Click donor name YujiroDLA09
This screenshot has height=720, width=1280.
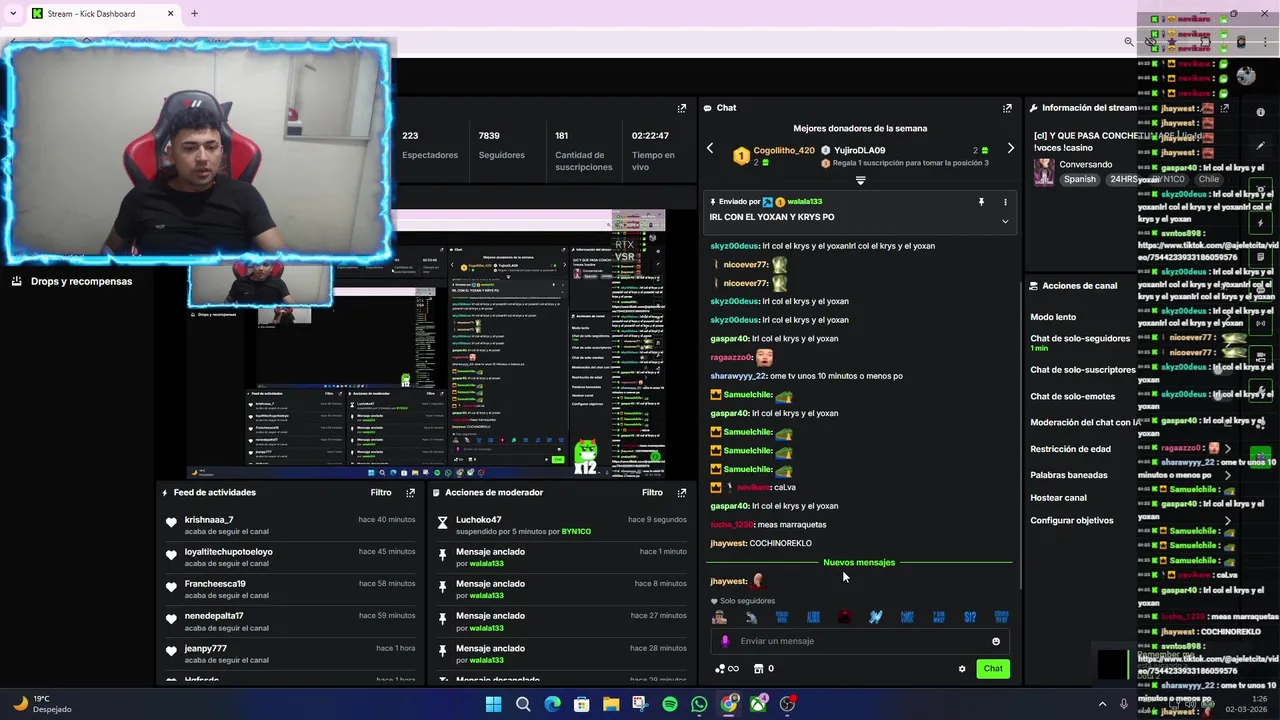(860, 151)
